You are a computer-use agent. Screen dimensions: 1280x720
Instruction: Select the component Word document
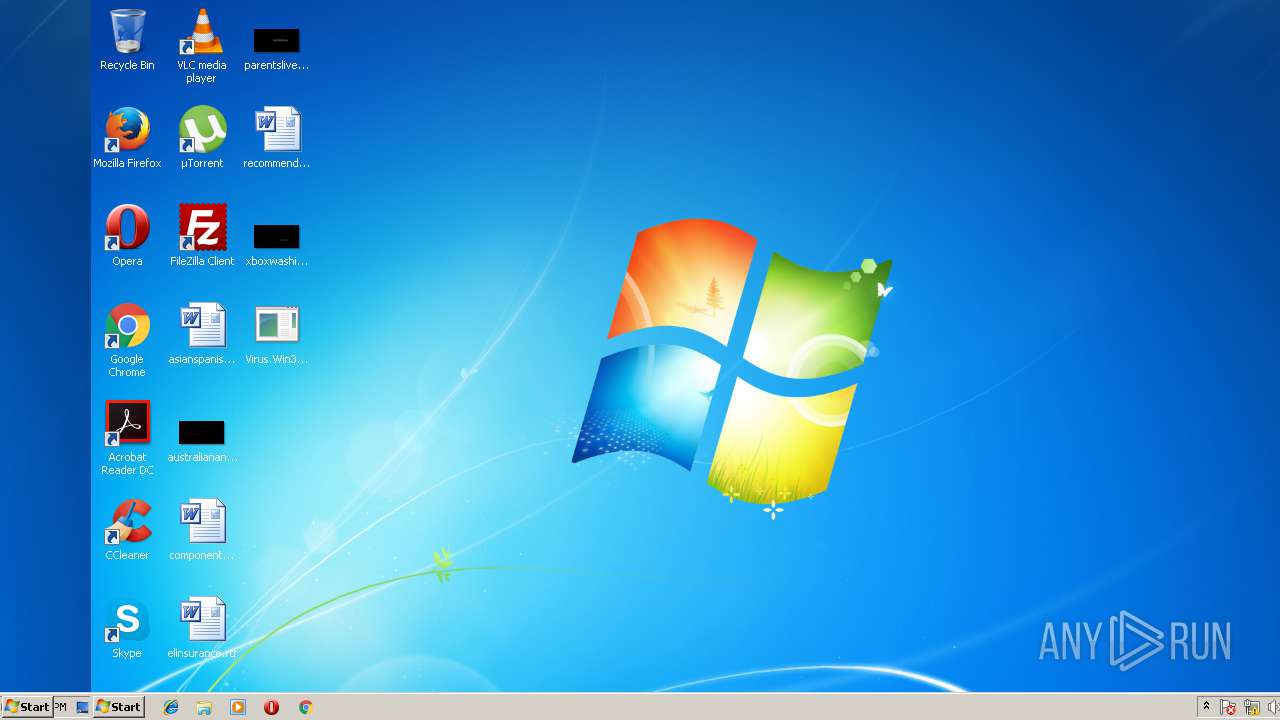click(x=202, y=530)
